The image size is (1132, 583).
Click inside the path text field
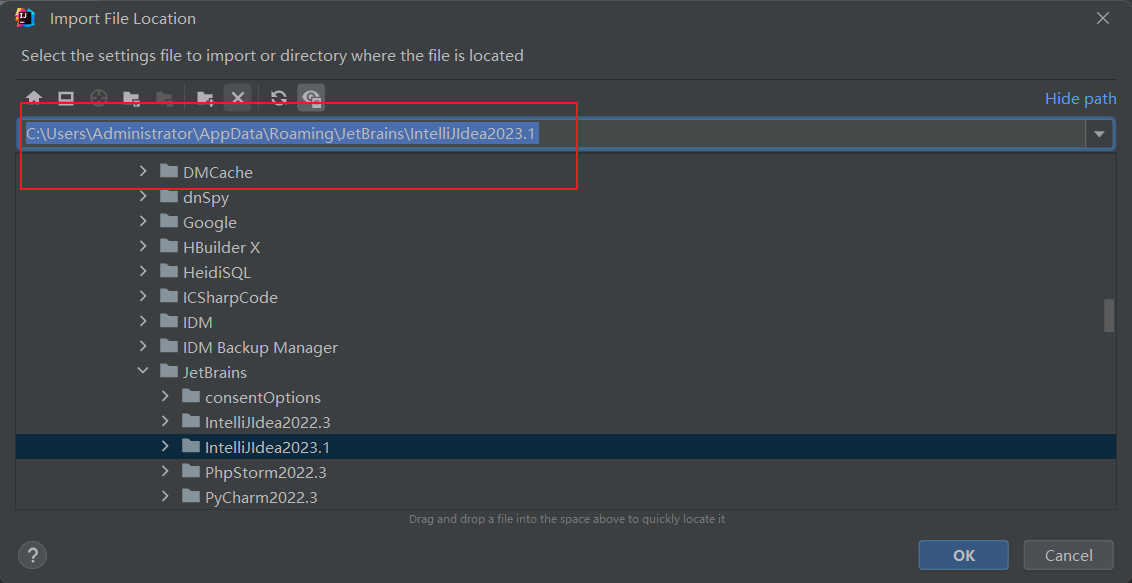[552, 133]
